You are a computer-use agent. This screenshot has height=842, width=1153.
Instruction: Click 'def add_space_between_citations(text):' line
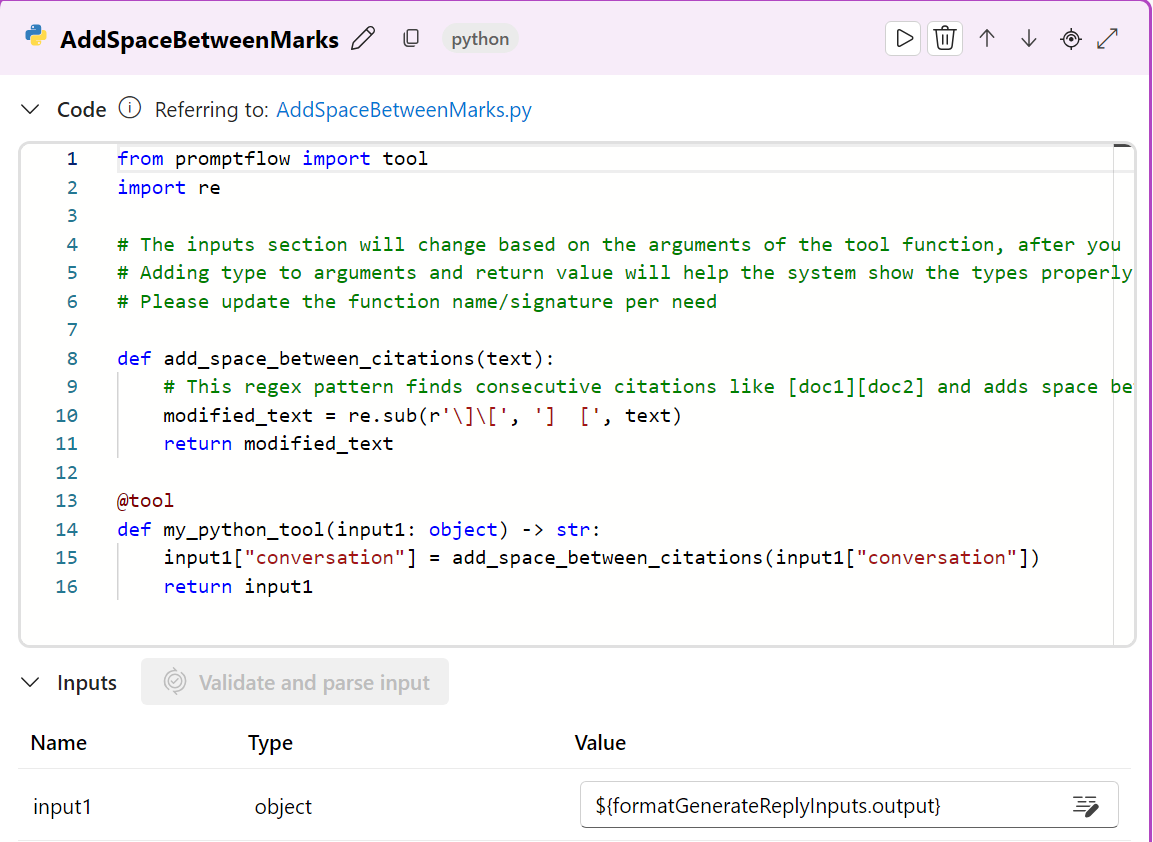click(x=336, y=358)
